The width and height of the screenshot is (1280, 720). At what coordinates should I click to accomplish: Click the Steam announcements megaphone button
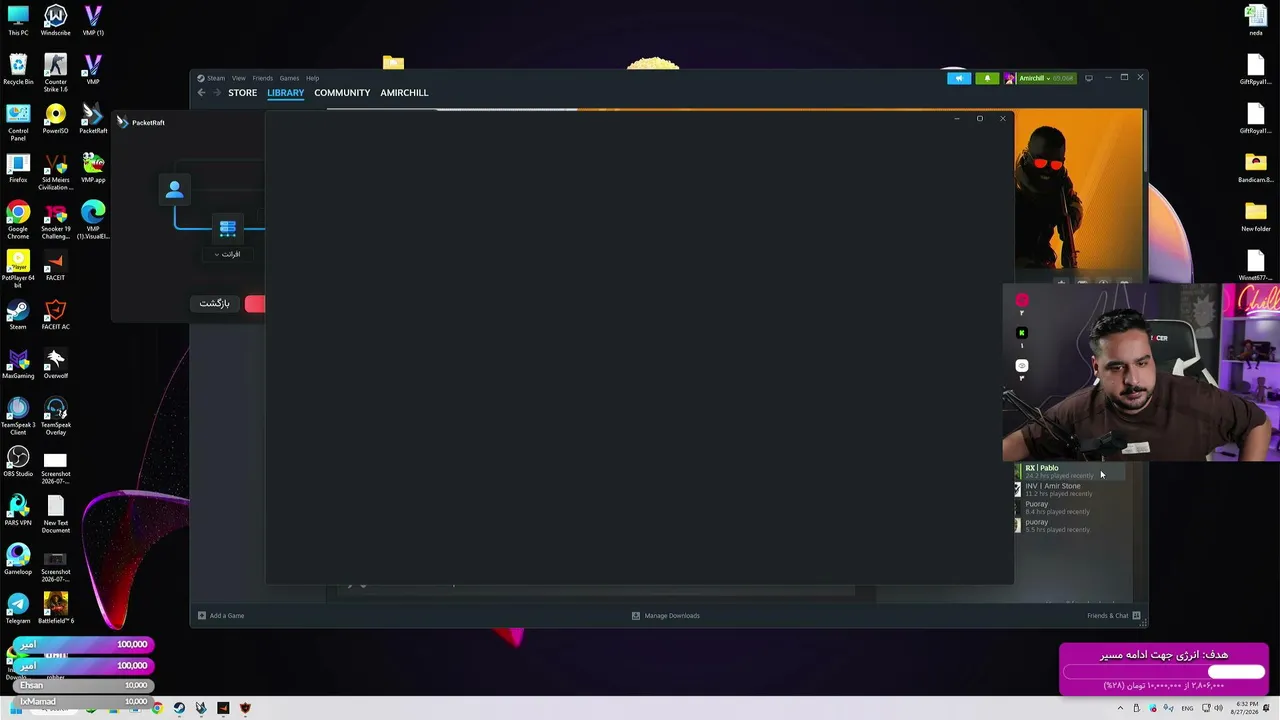click(959, 78)
